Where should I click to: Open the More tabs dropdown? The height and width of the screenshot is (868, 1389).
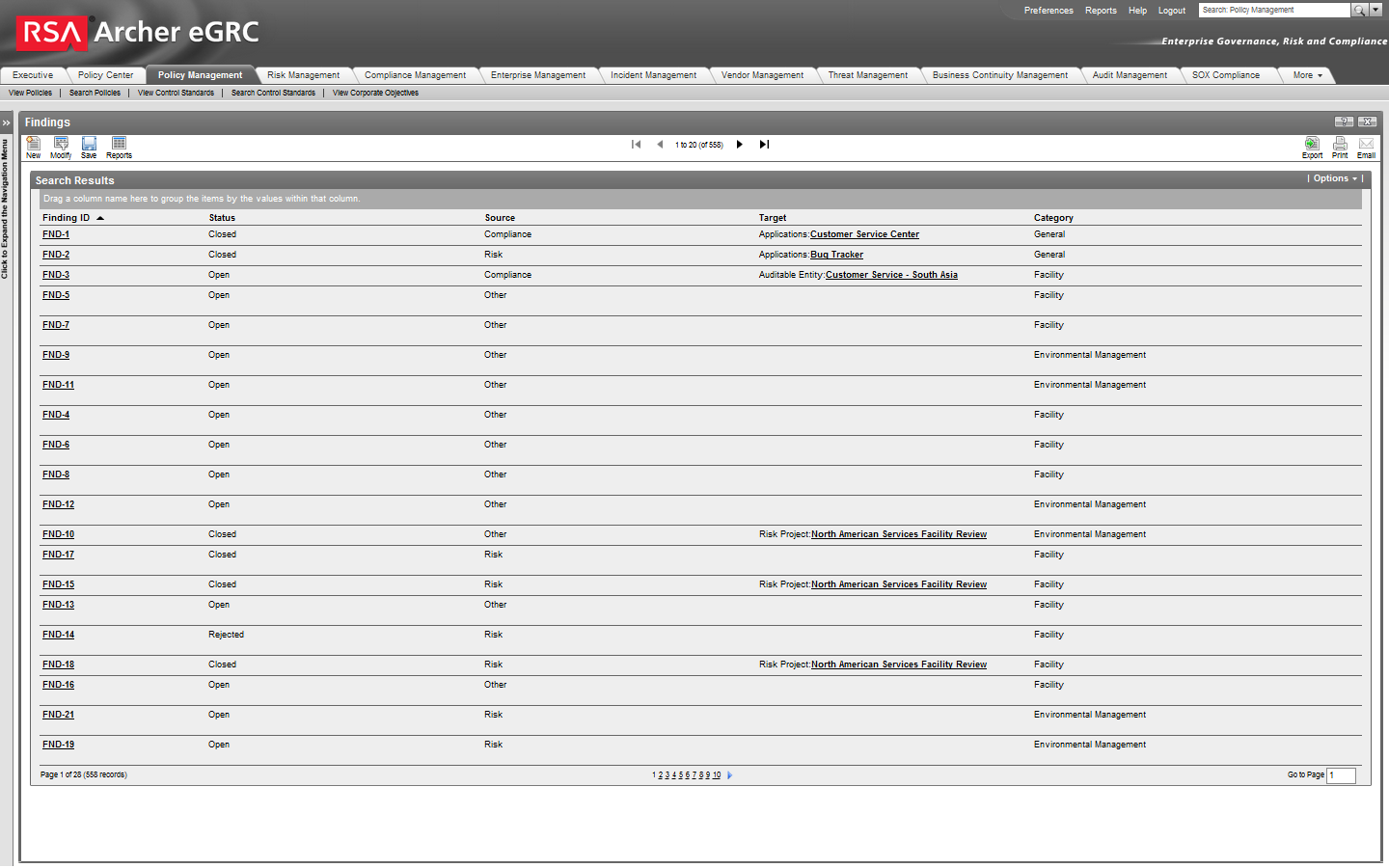(1307, 75)
